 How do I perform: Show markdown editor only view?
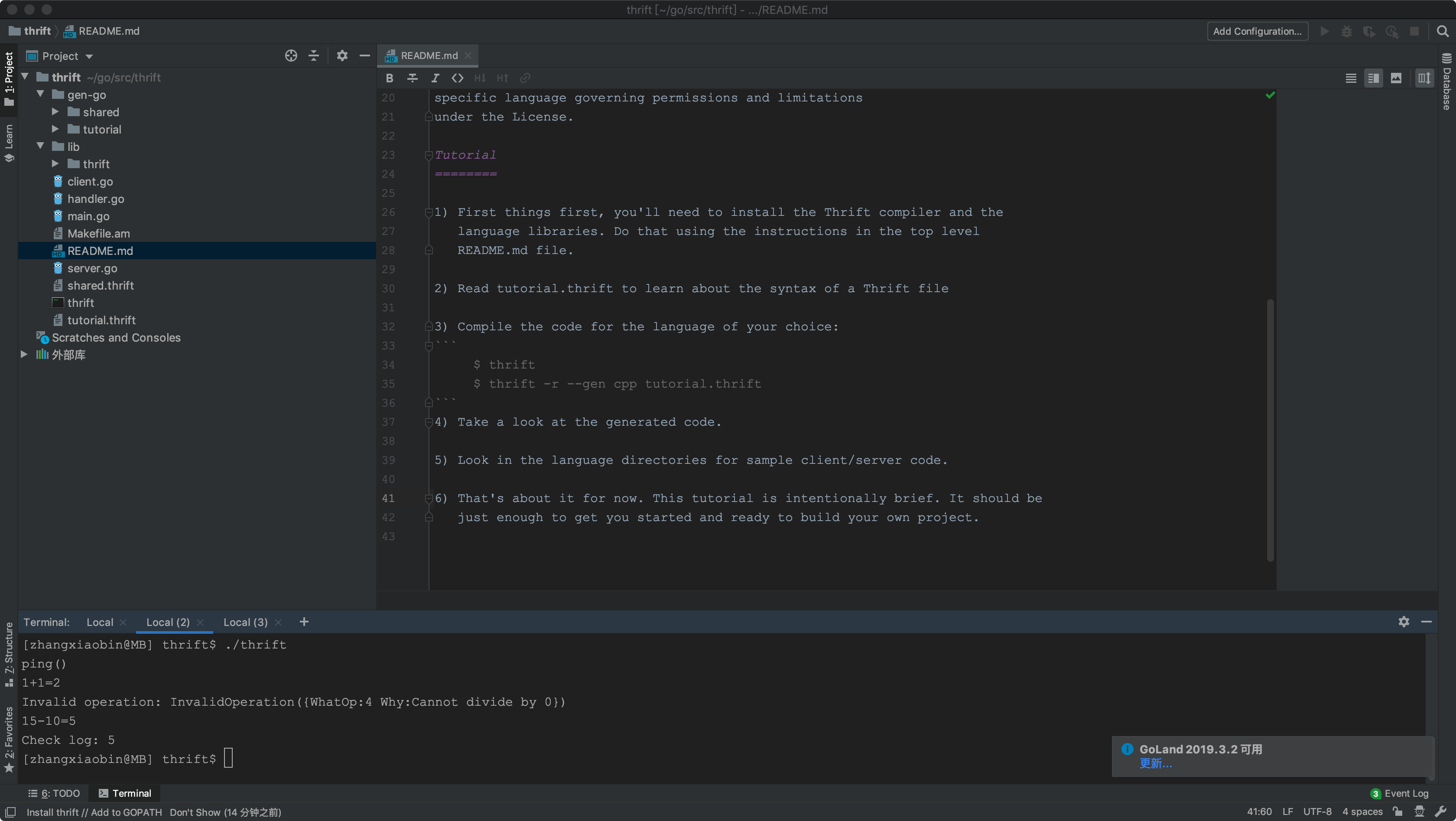(1351, 78)
